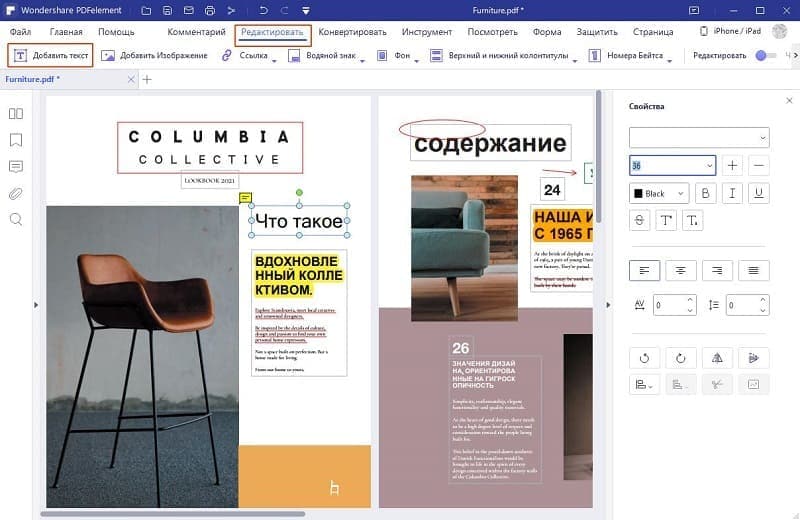Increase the line spacing stepper
The width and height of the screenshot is (800, 520).
coord(762,301)
